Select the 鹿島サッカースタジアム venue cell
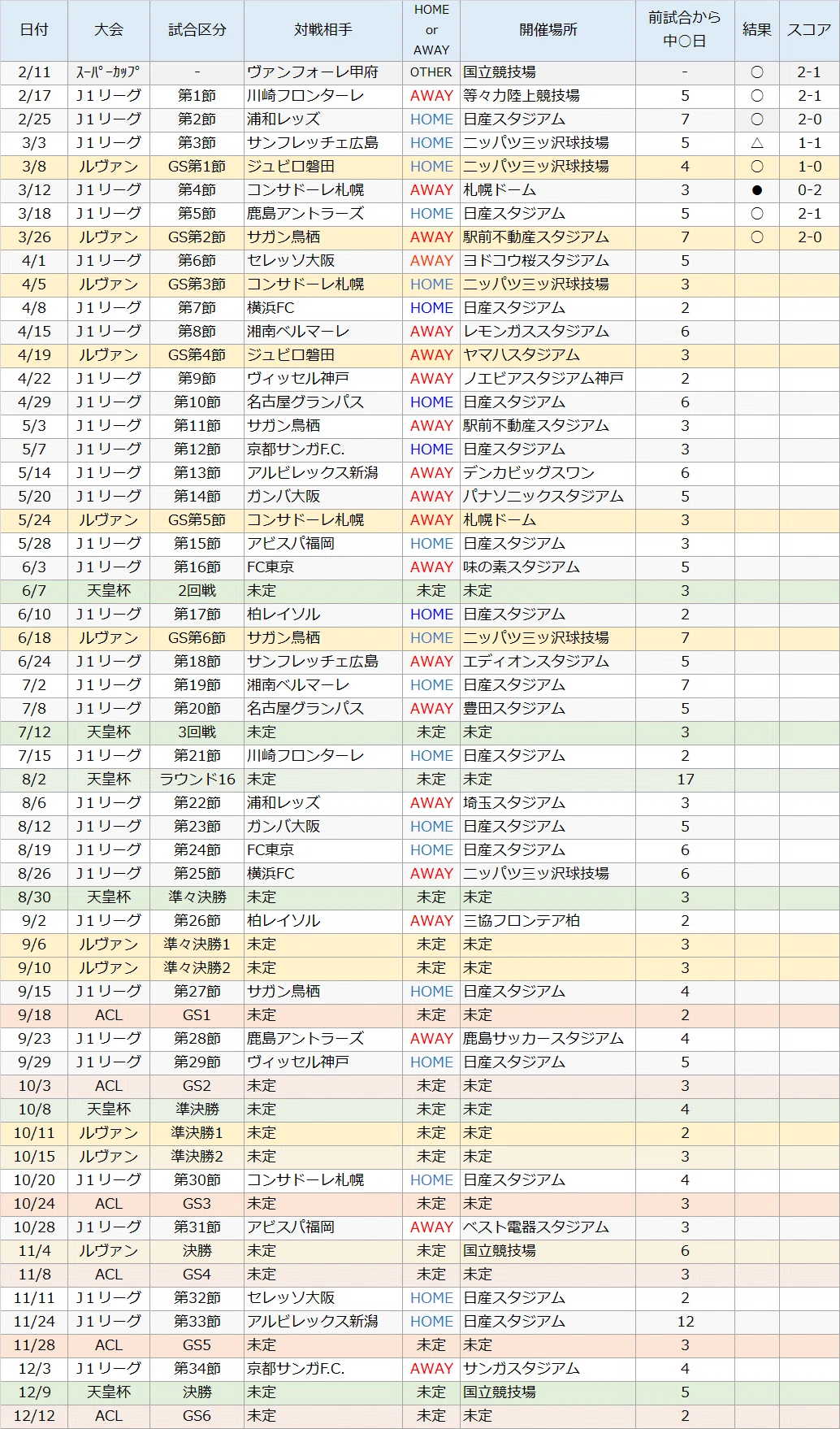 pos(548,1039)
